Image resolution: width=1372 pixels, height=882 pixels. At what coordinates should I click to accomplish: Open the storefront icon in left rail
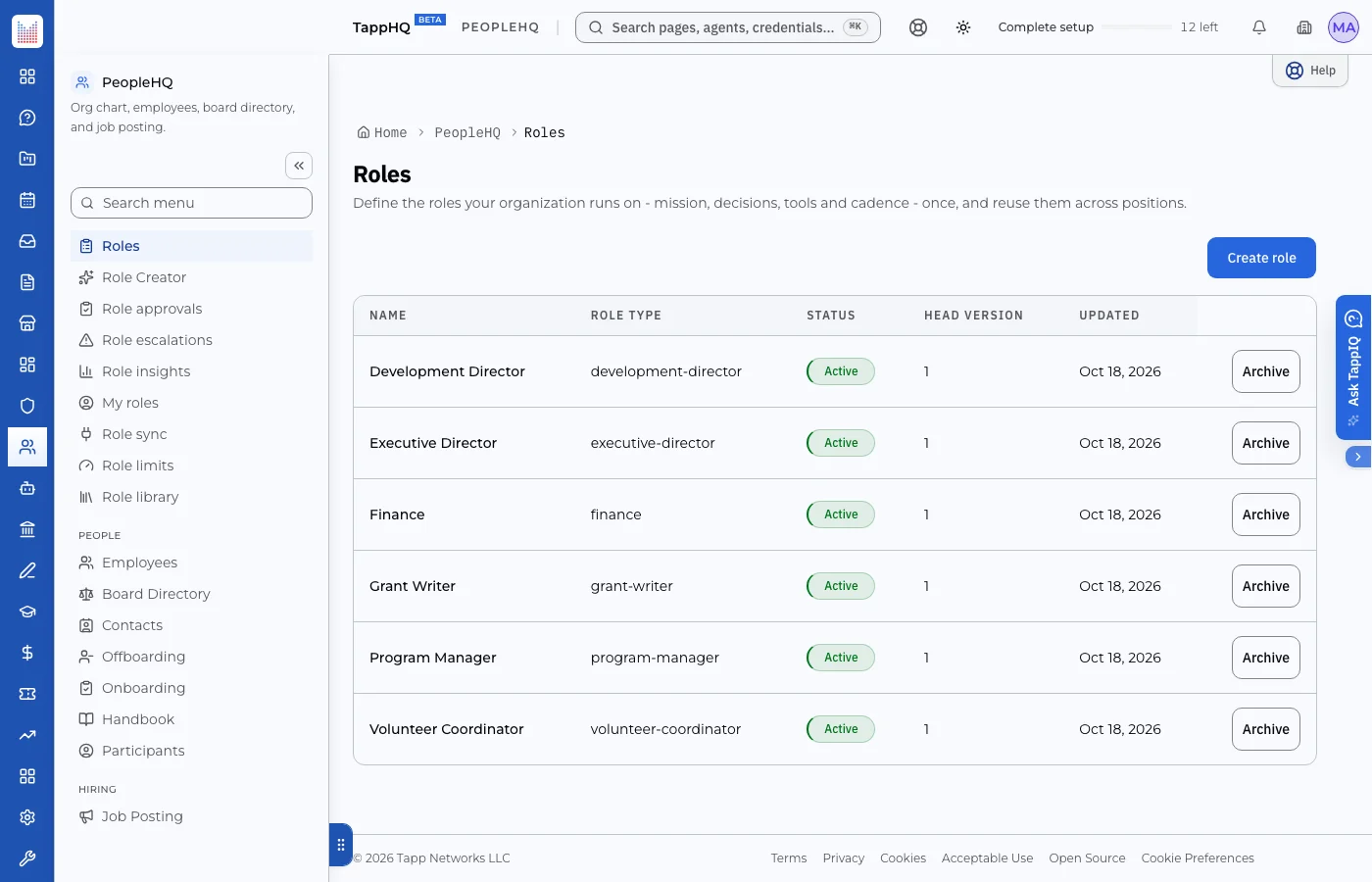point(27,323)
